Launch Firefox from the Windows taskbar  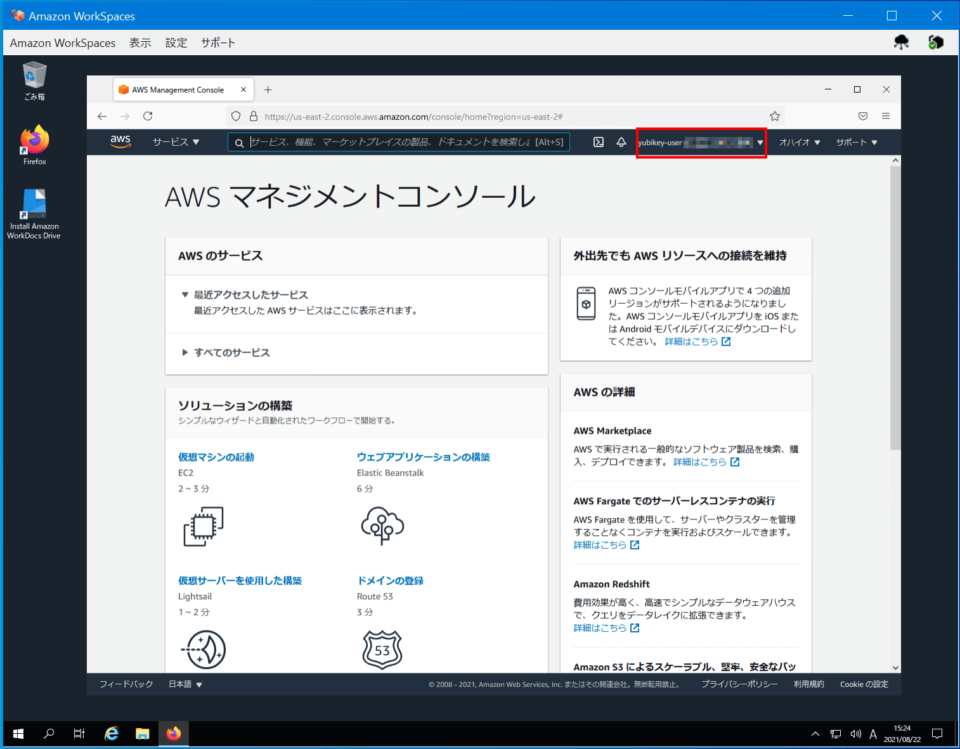(x=172, y=733)
